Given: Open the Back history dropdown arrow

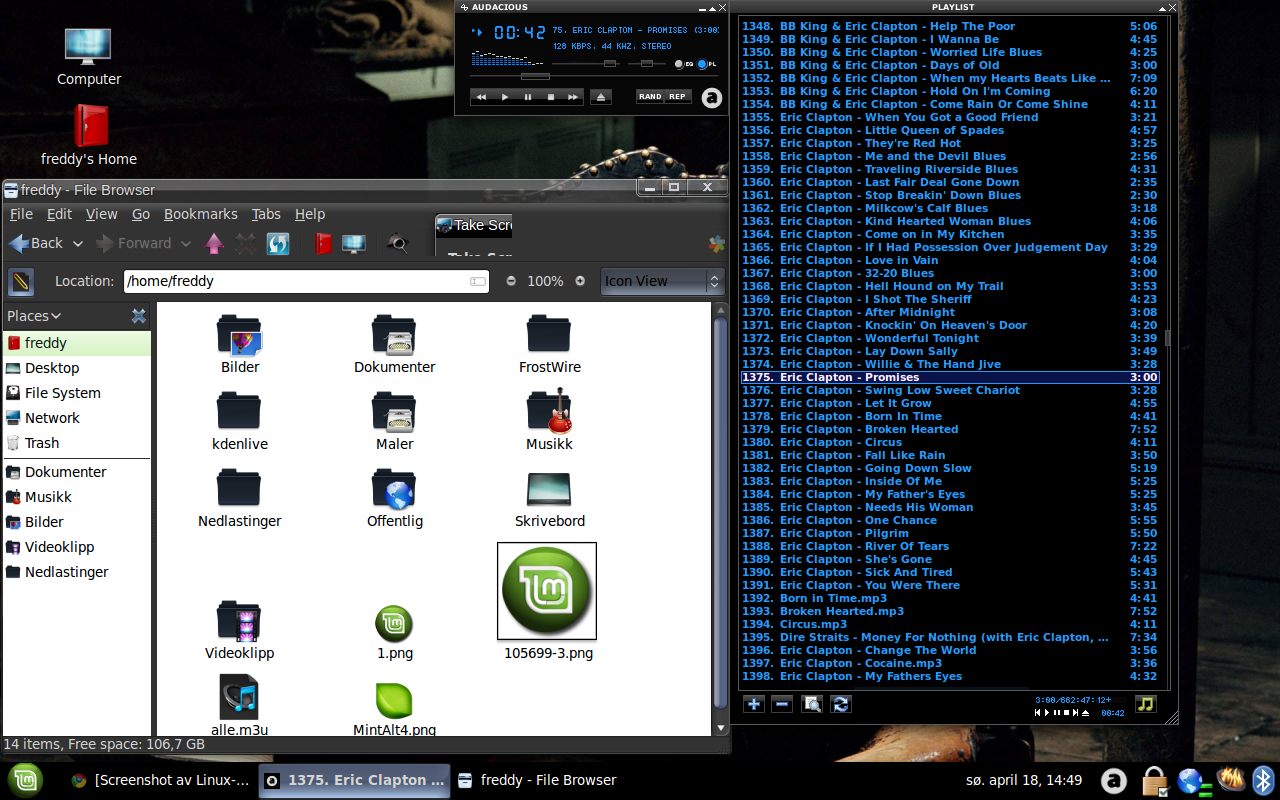Looking at the screenshot, I should pos(78,243).
